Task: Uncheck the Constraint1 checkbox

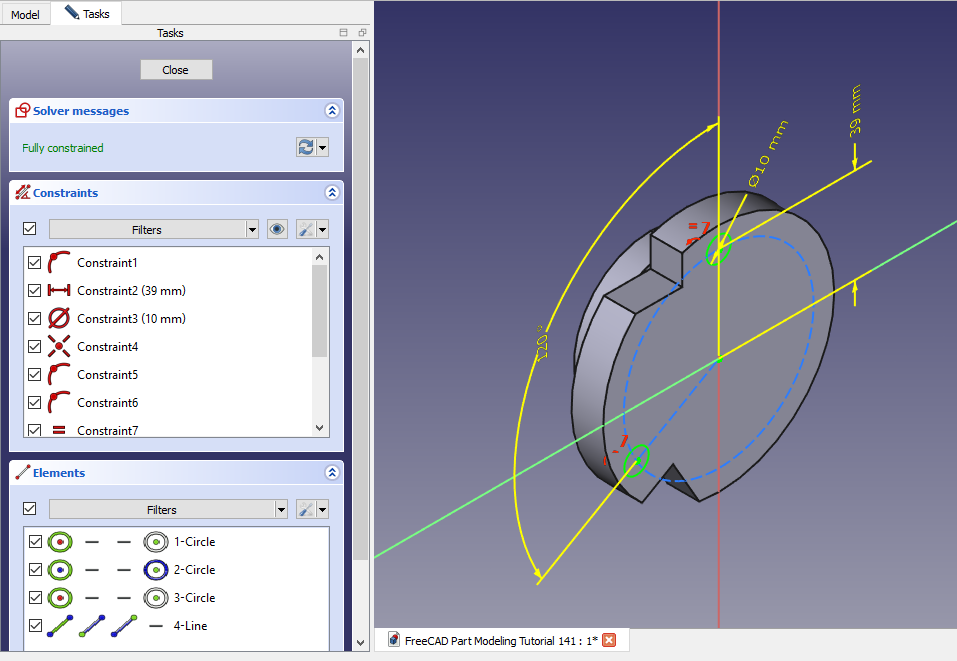Action: click(x=35, y=263)
